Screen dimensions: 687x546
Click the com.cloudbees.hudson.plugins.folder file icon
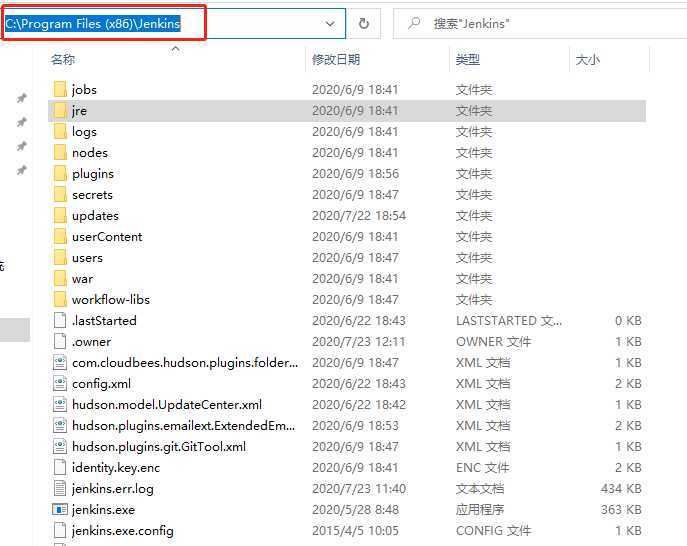60,362
